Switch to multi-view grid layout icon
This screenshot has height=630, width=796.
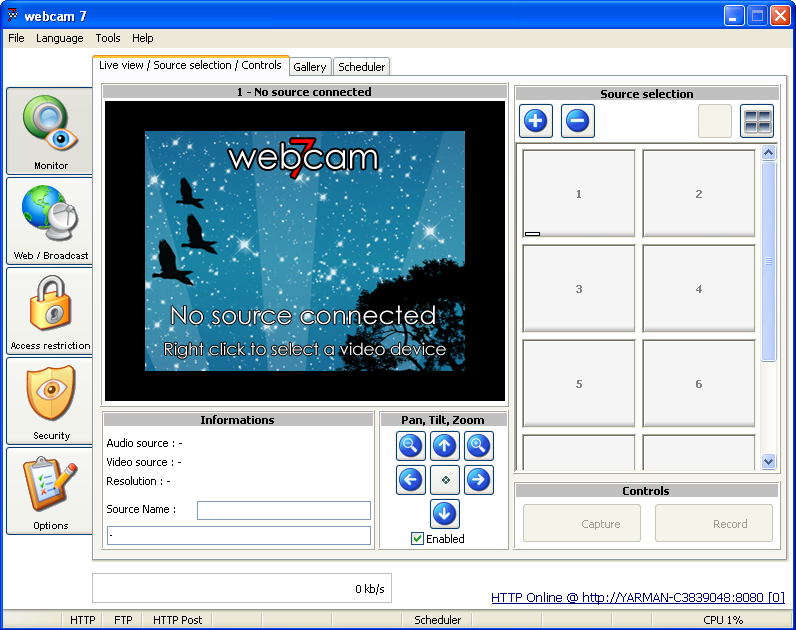tap(757, 121)
